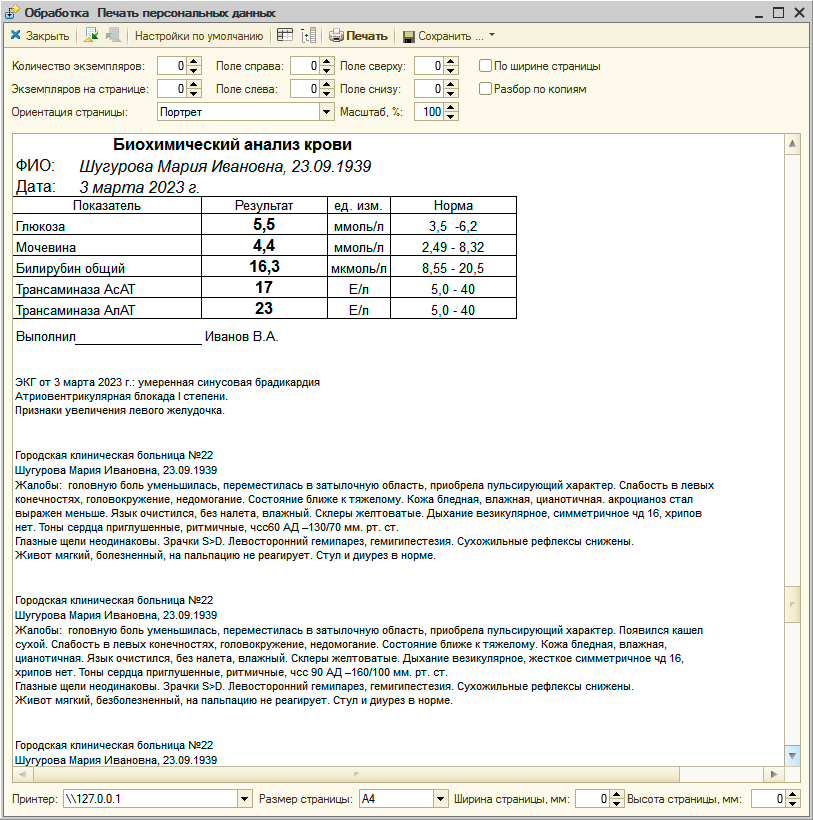Click the restore settings icon with green arrow
The height and width of the screenshot is (820, 813).
91,36
